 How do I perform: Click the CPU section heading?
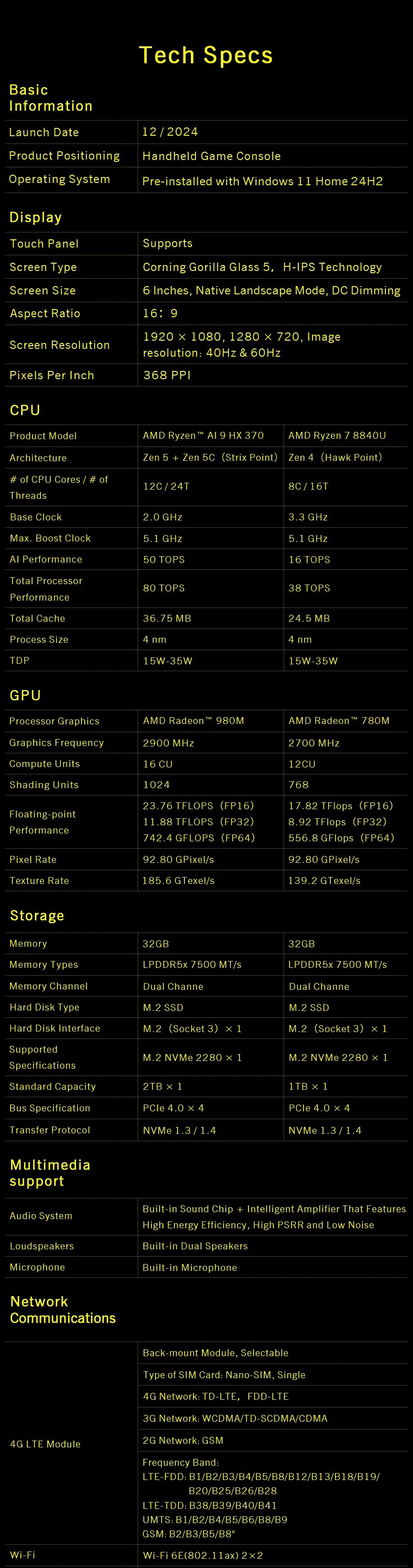pos(25,410)
